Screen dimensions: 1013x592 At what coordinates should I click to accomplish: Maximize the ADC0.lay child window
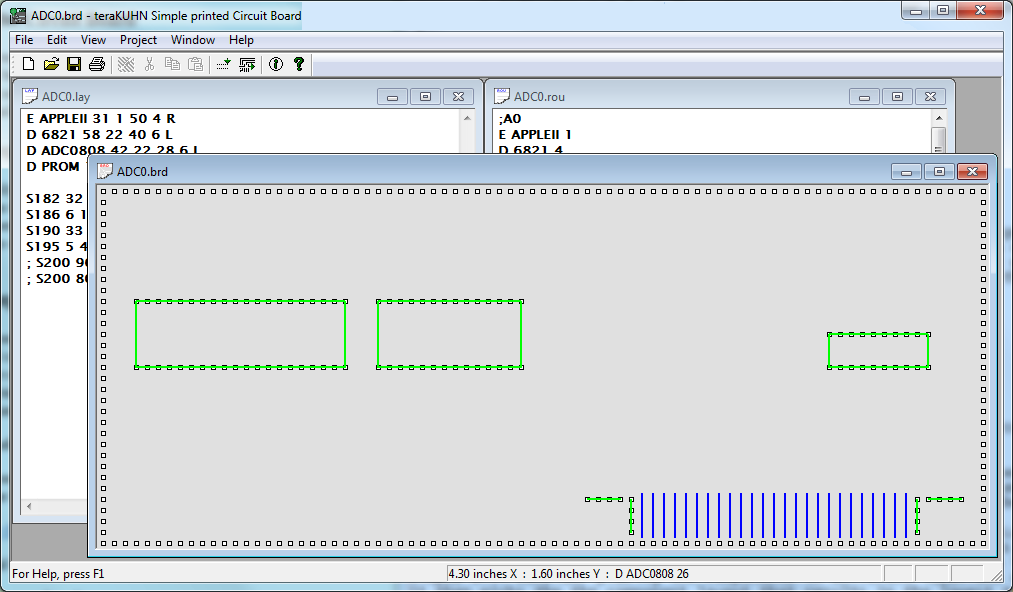pos(425,97)
